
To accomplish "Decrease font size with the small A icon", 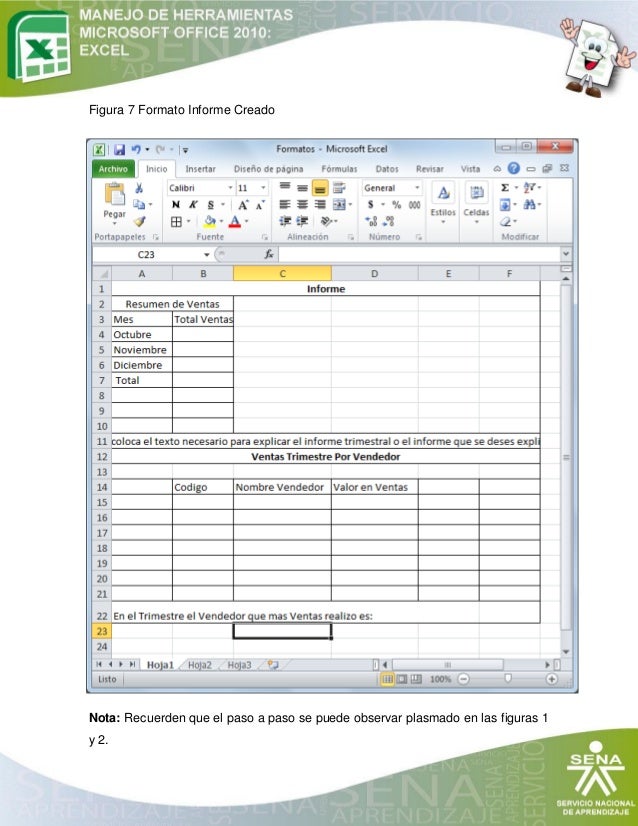I will [260, 205].
